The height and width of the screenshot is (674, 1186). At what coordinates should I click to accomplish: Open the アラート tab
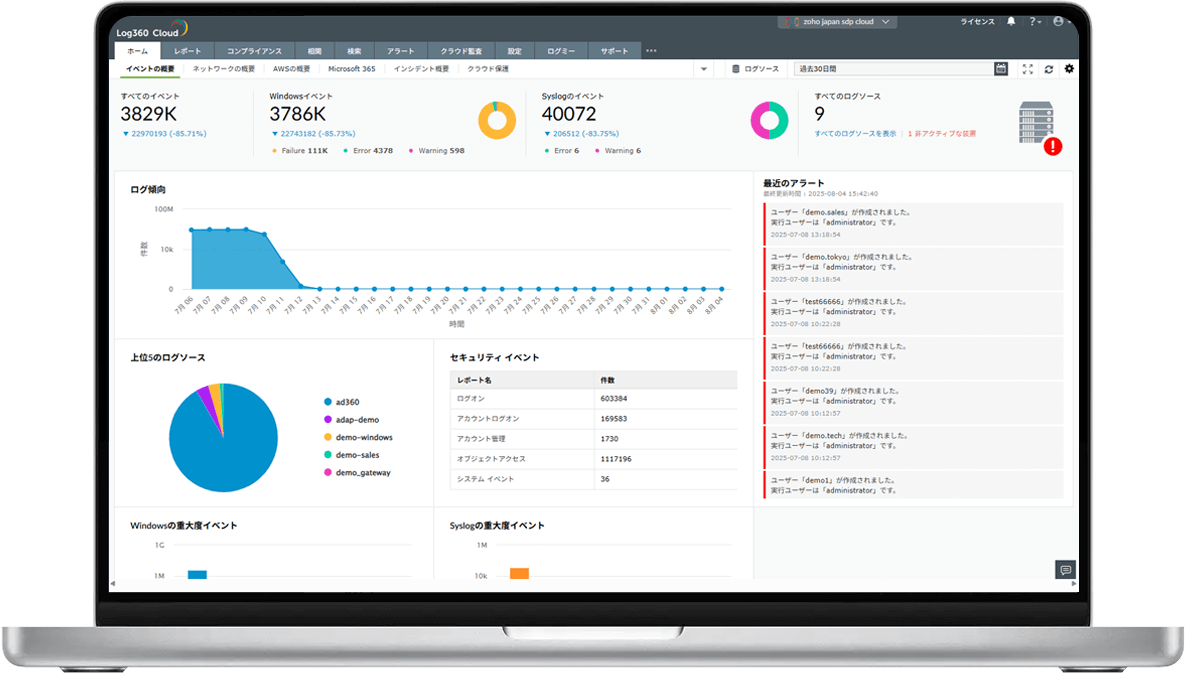400,50
